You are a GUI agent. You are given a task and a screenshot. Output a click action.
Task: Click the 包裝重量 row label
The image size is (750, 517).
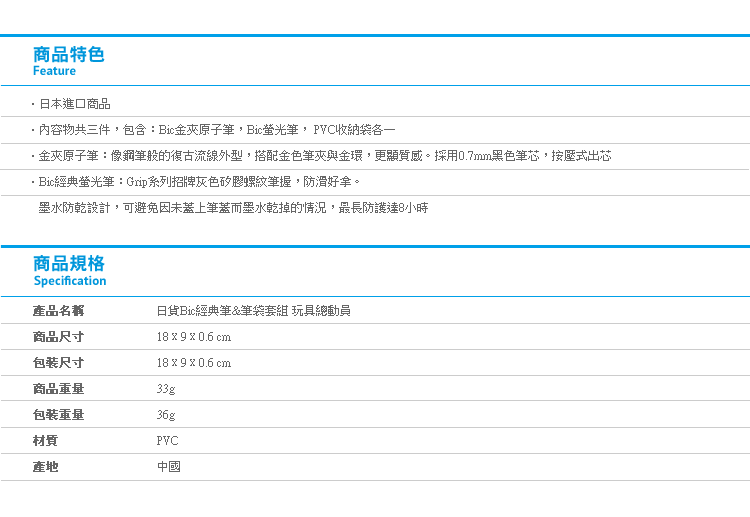[x=58, y=415]
